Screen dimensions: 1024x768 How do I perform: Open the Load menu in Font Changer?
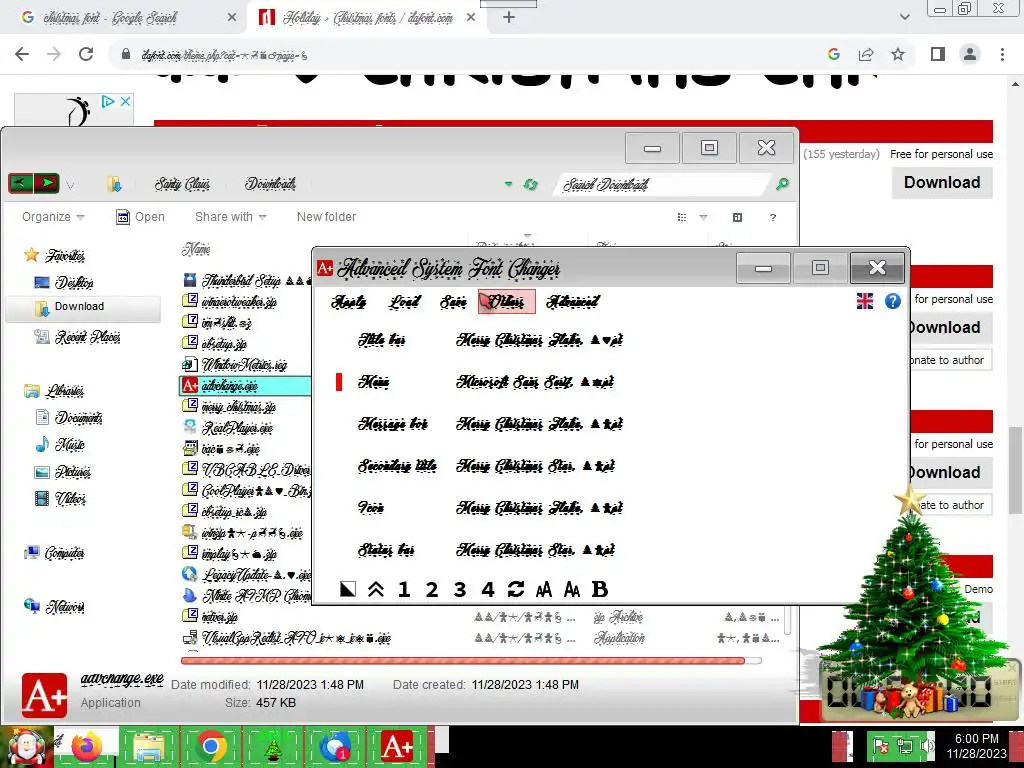tap(404, 302)
